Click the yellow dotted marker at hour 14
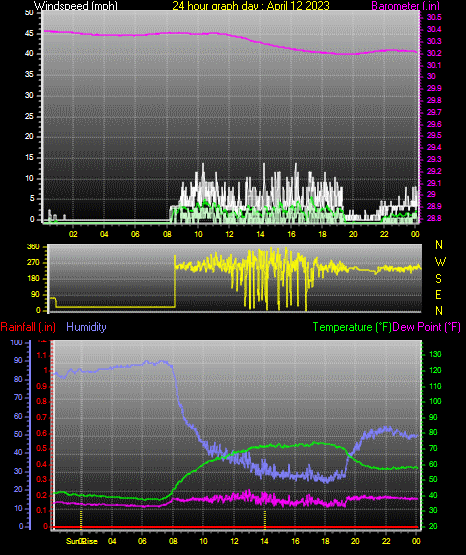Viewport: 466px width, 555px height. (x=265, y=519)
